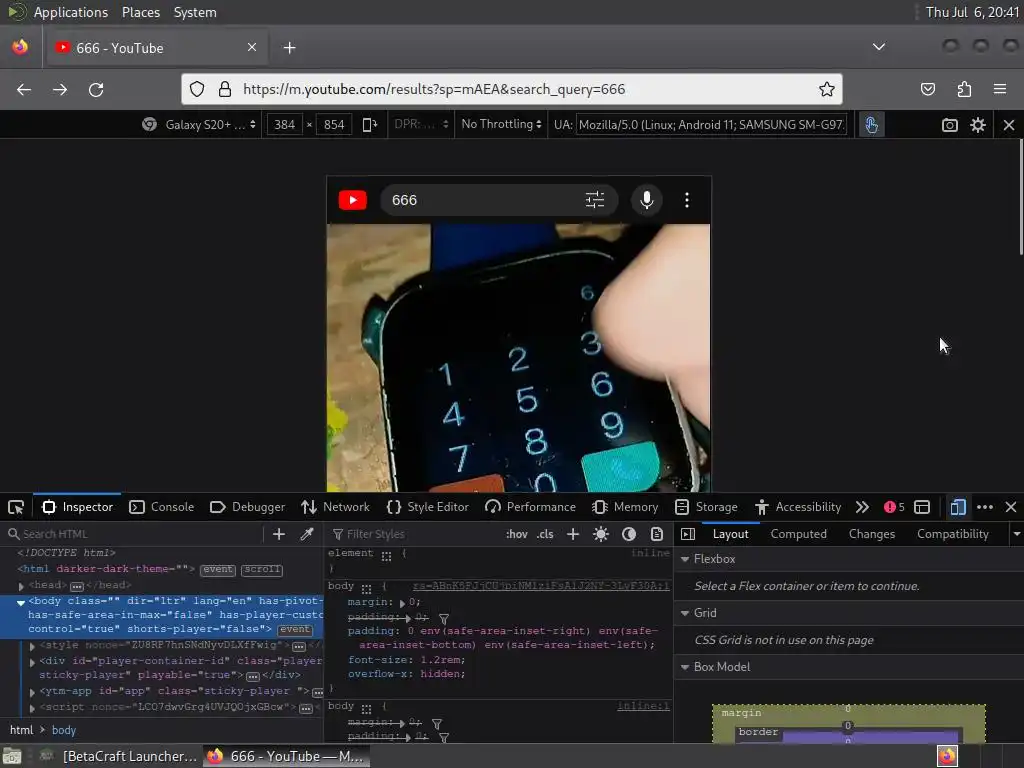Open the System menu
1024x768 pixels.
(195, 12)
